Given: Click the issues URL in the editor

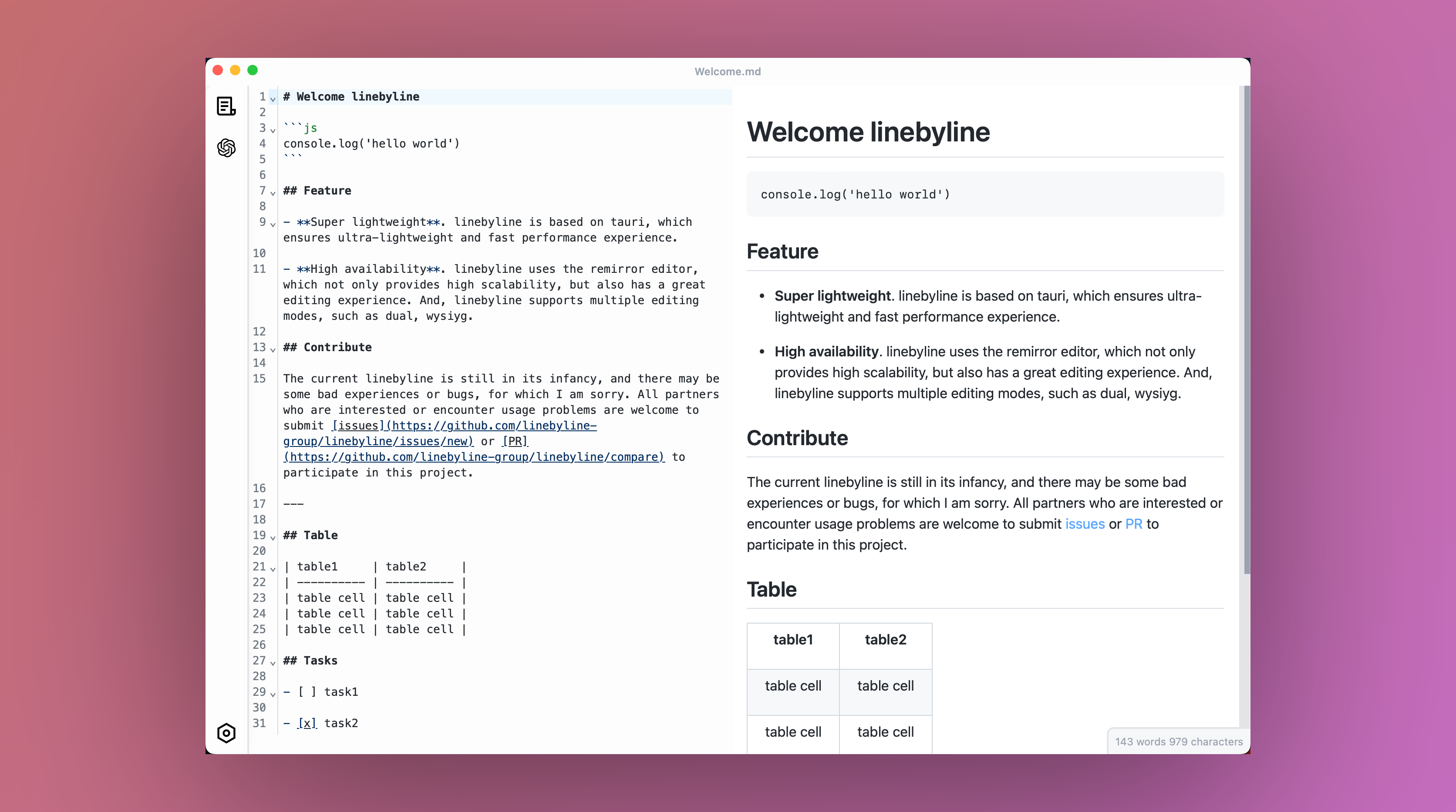Looking at the screenshot, I should point(440,433).
